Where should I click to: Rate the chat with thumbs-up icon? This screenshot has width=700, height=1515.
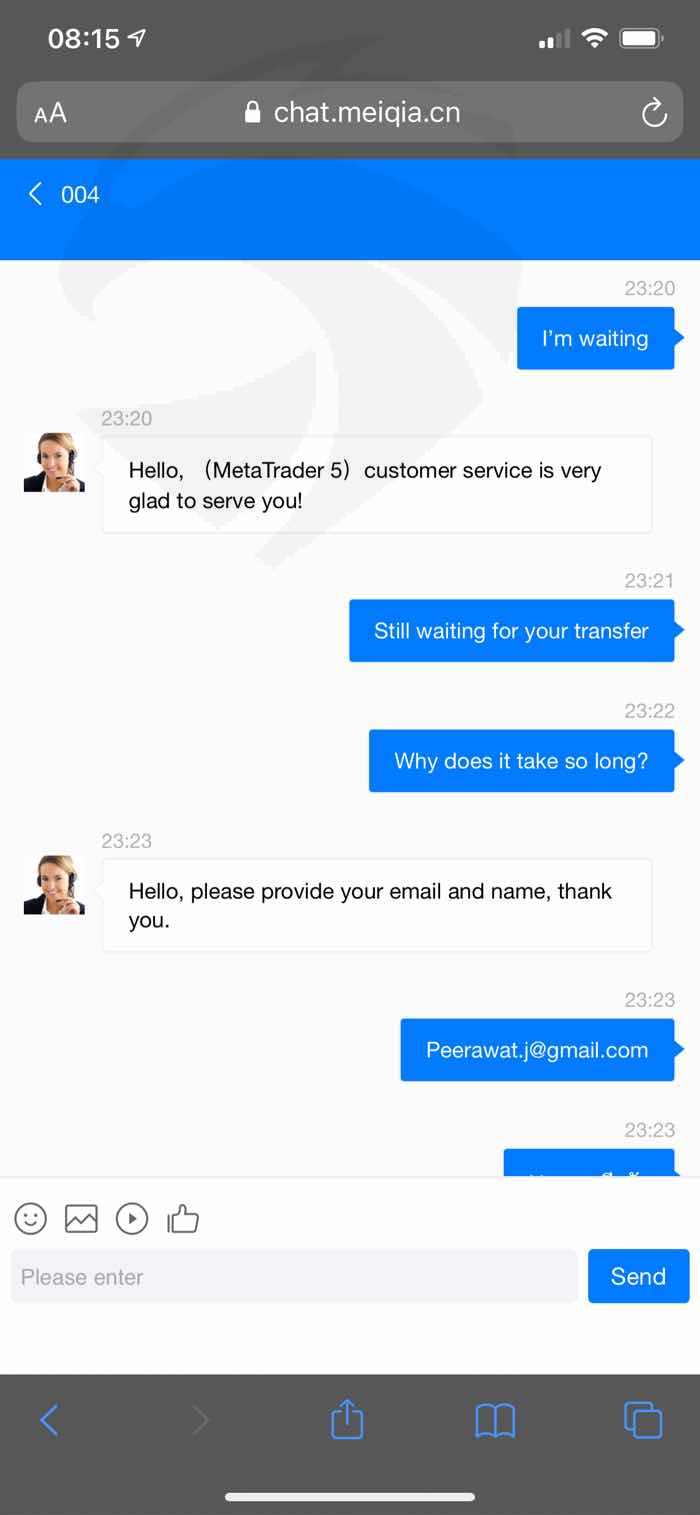183,1218
